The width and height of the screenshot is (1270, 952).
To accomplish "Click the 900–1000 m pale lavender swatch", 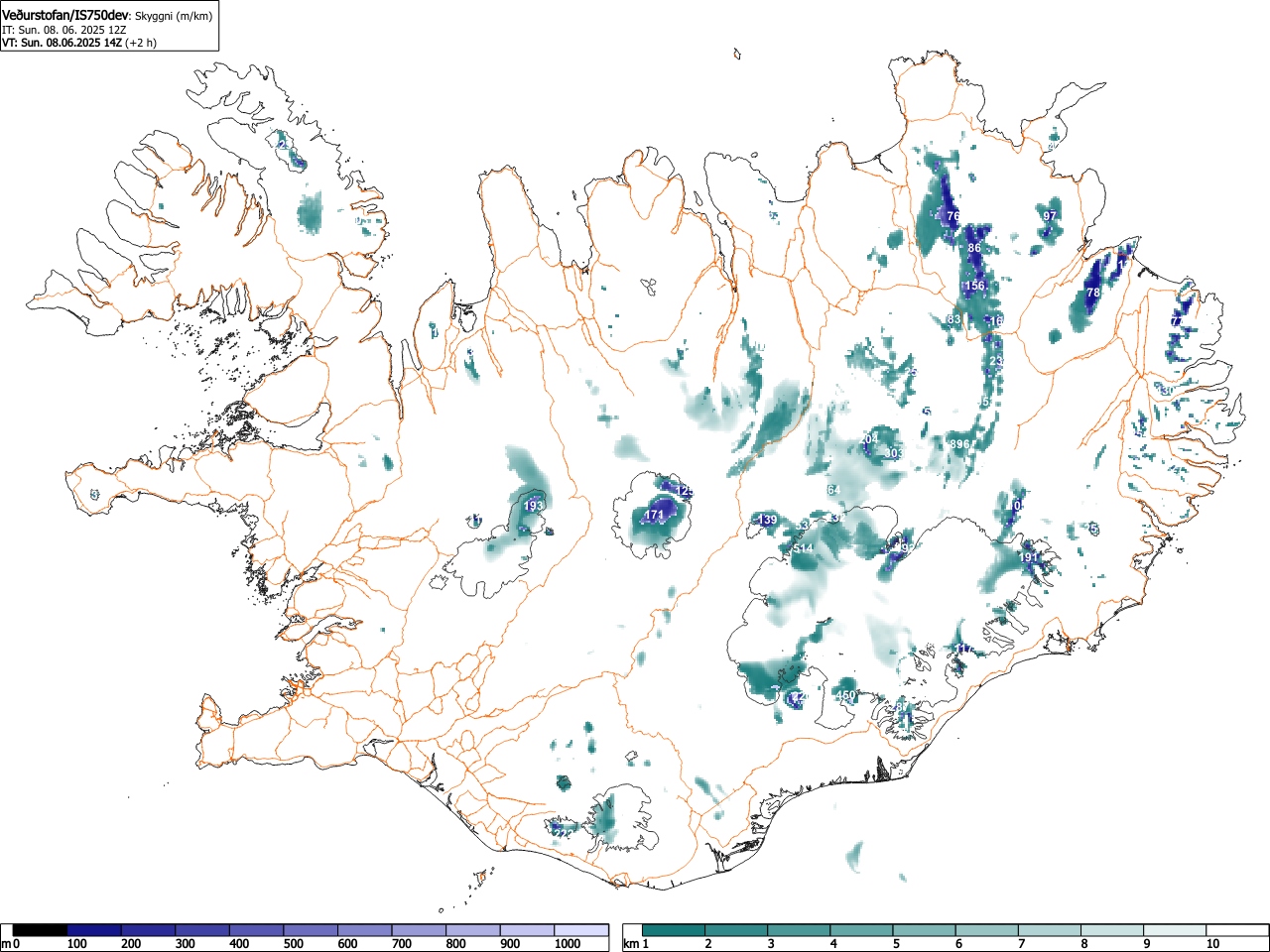I will 527,930.
